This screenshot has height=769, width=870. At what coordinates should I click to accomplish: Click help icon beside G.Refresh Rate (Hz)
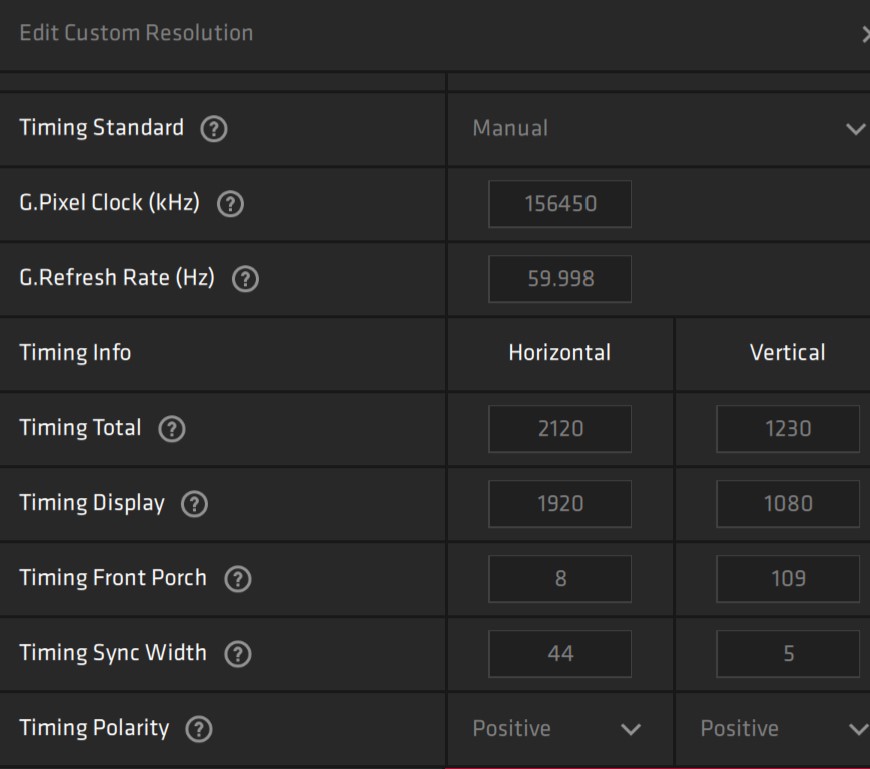pos(244,280)
